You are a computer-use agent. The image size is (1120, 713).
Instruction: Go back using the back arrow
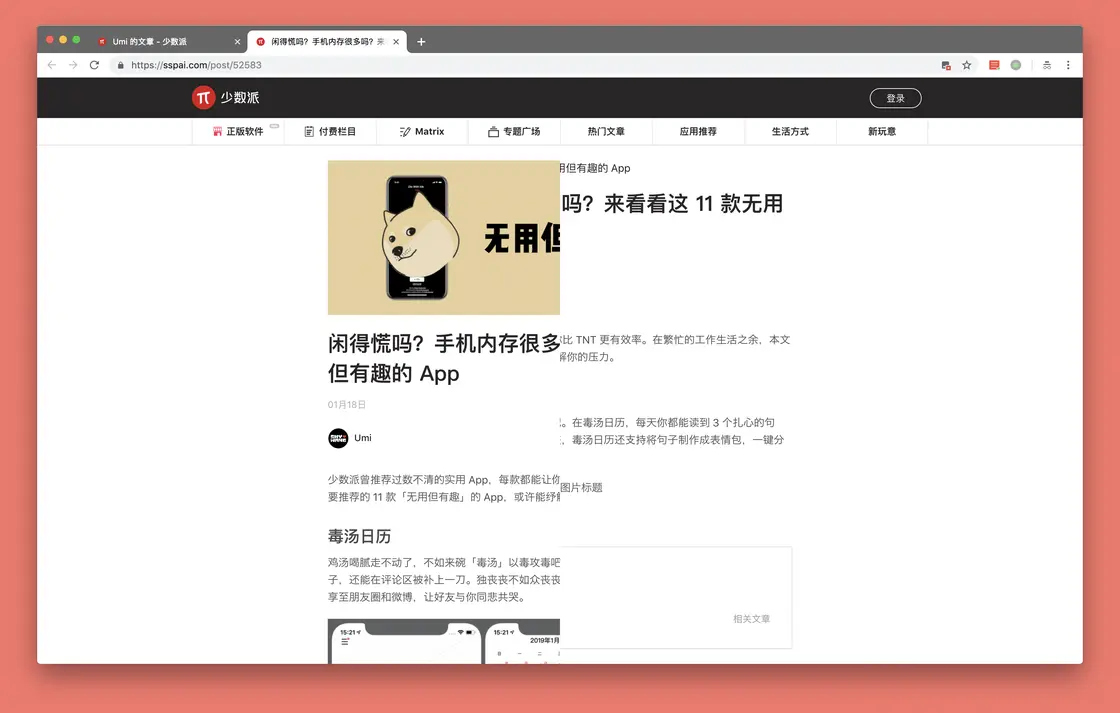51,64
